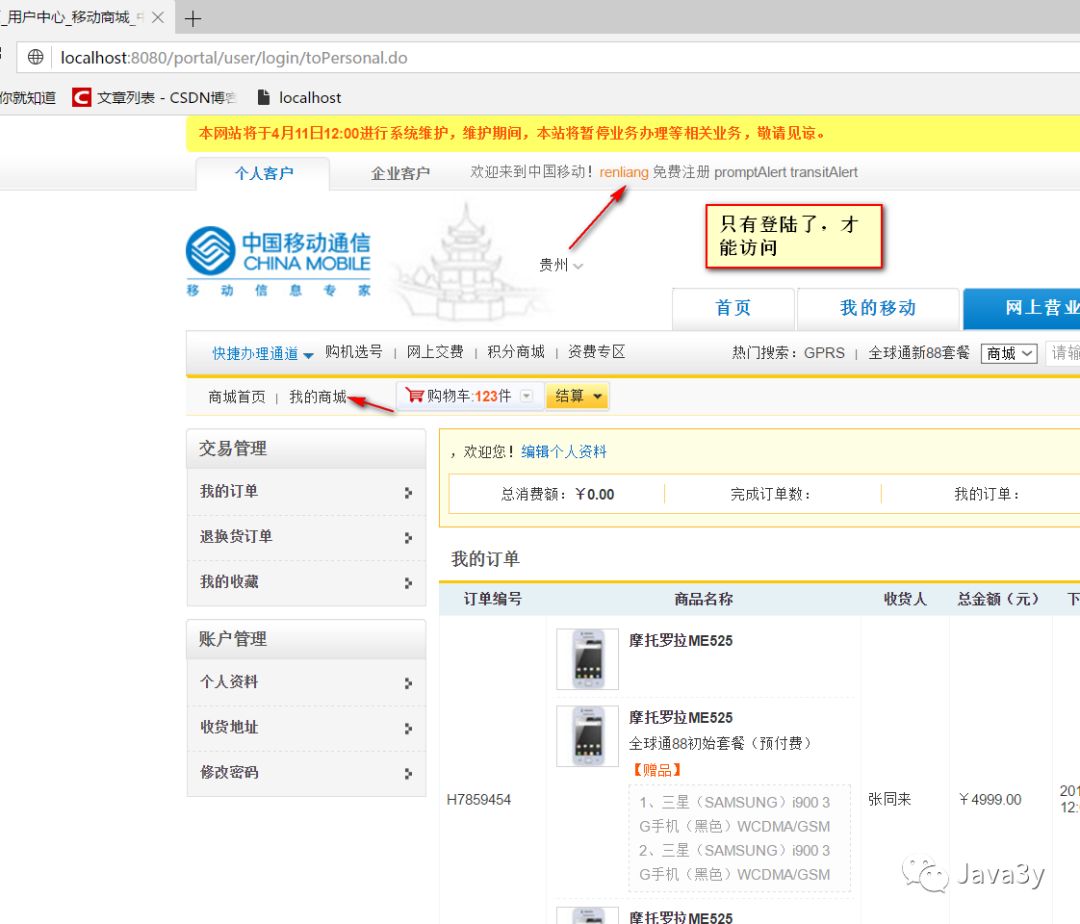Click the 摩托罗拉ME525 name above 全球通88初始套餐
Screen dimensions: 1080x924
pyautogui.click(x=681, y=717)
